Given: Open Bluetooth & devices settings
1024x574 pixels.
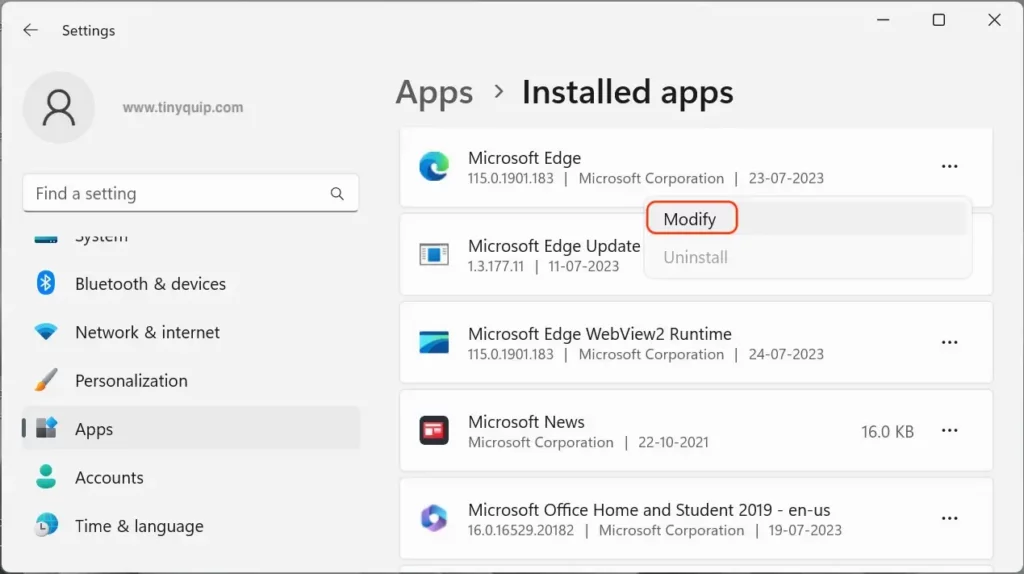Looking at the screenshot, I should (191, 283).
